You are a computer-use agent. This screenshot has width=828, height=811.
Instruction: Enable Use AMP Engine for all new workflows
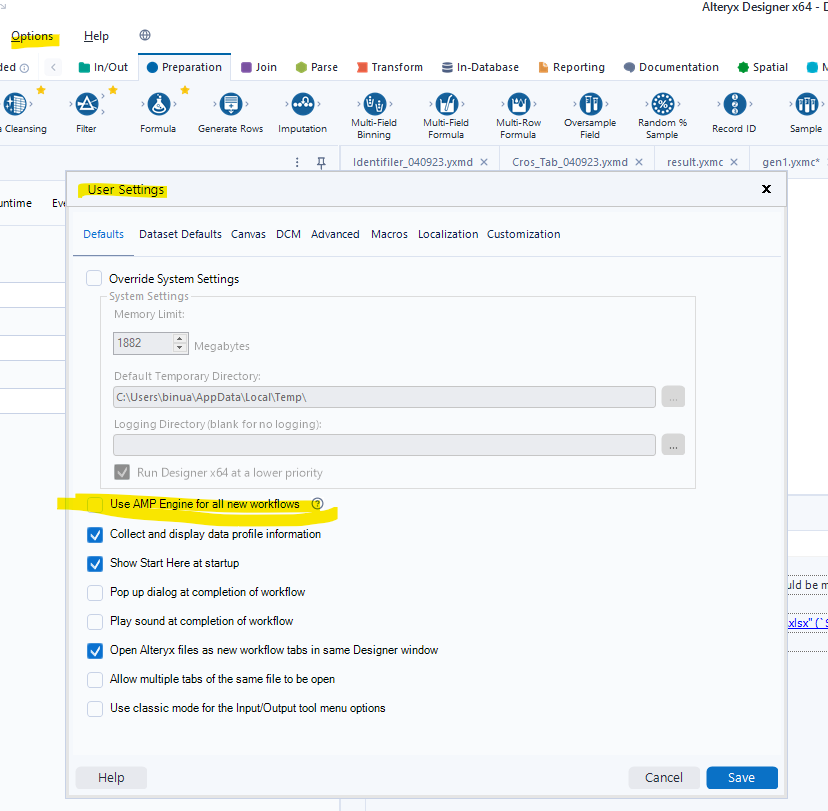94,504
